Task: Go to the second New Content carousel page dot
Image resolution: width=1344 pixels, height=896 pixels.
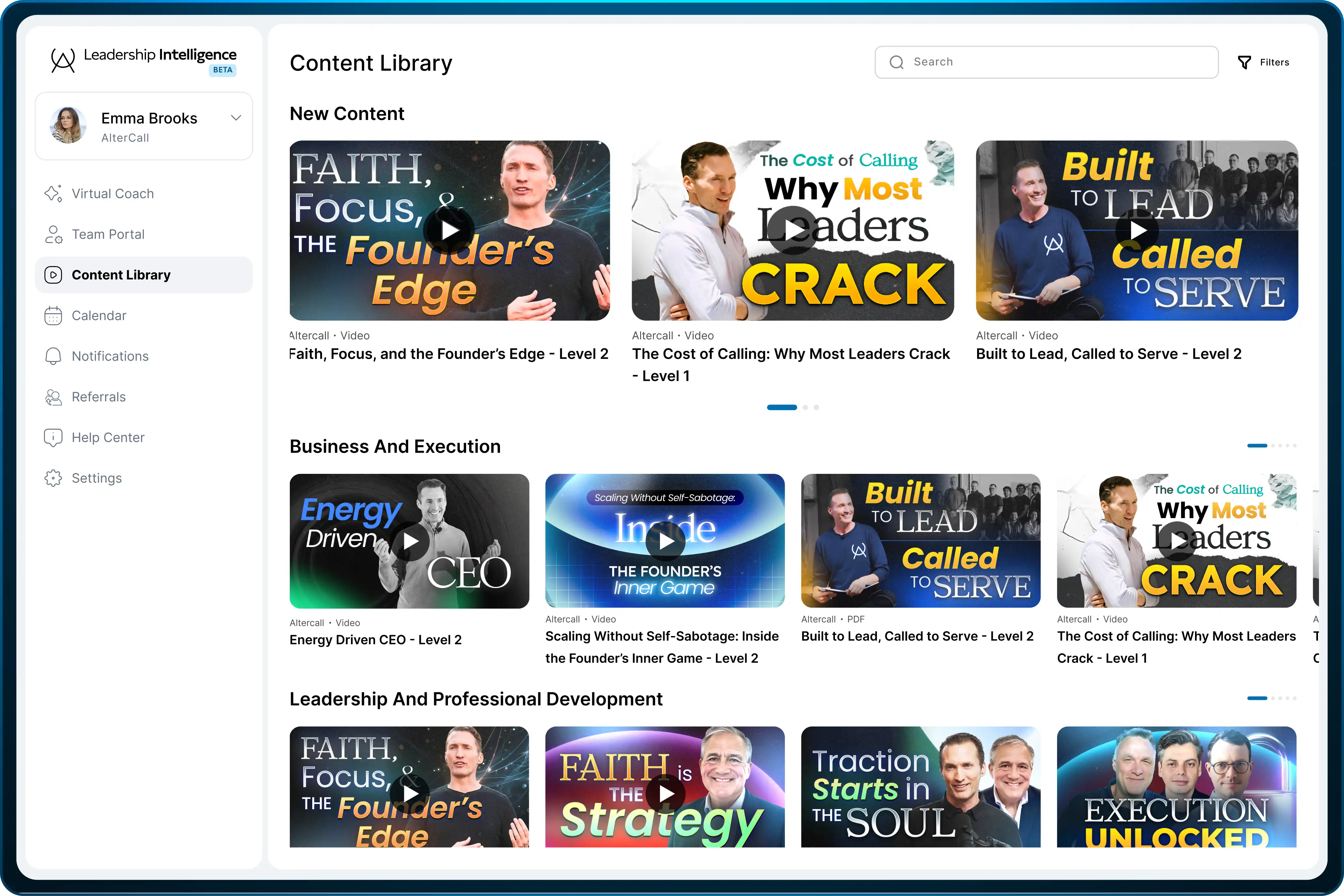Action: [805, 408]
